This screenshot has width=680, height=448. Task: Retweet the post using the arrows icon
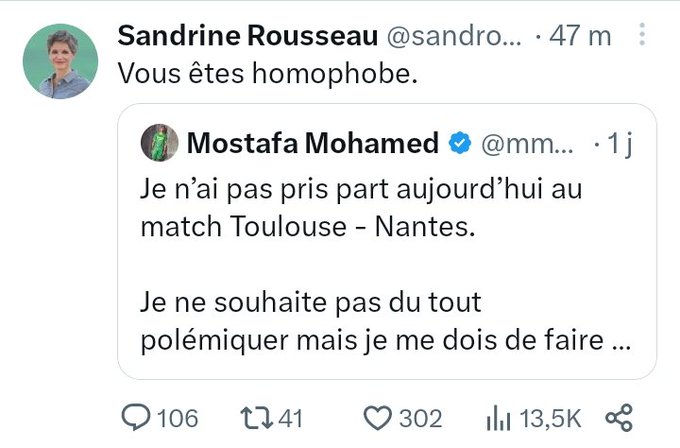(x=255, y=416)
